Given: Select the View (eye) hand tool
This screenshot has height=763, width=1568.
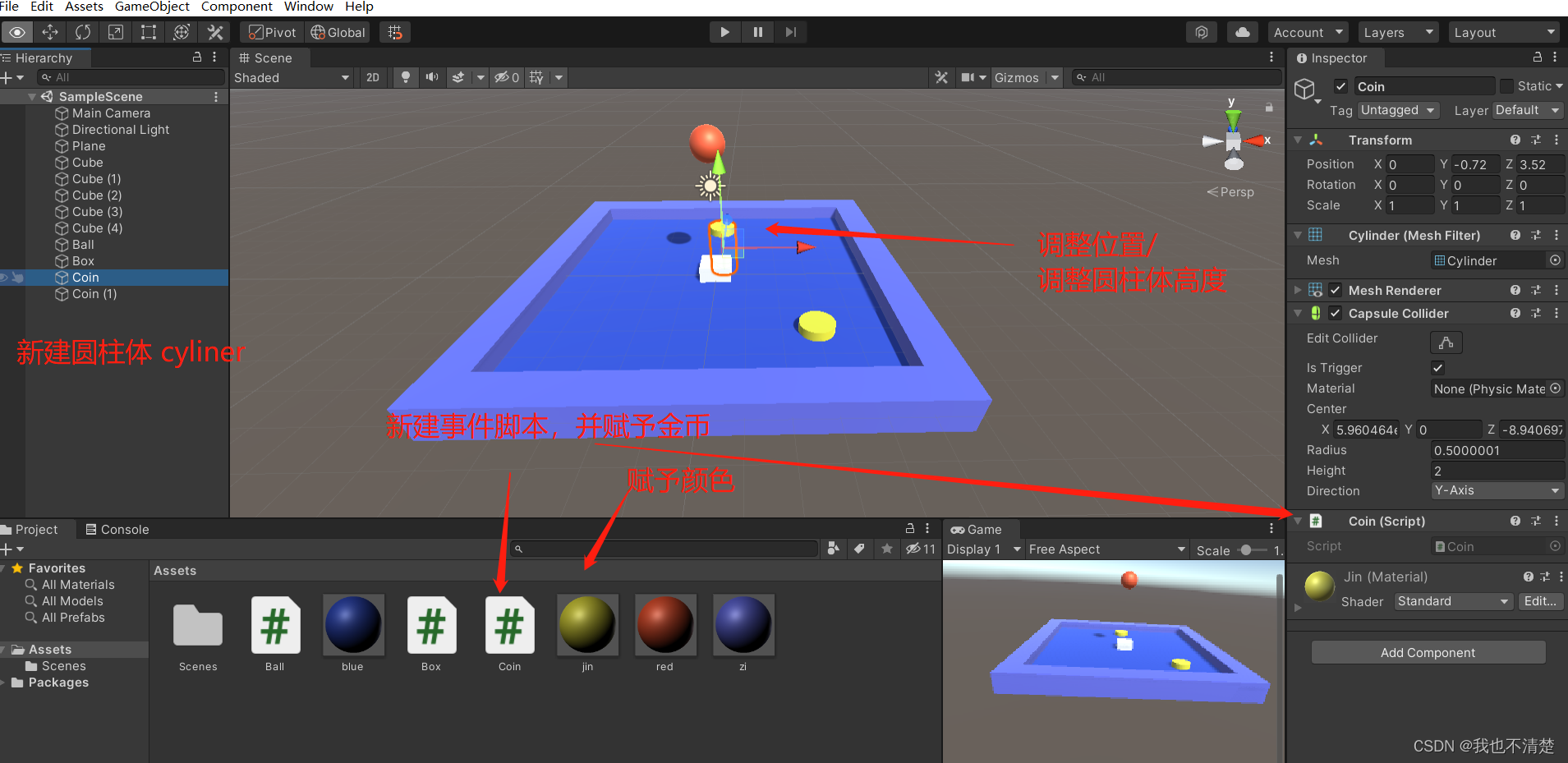Looking at the screenshot, I should tap(17, 32).
